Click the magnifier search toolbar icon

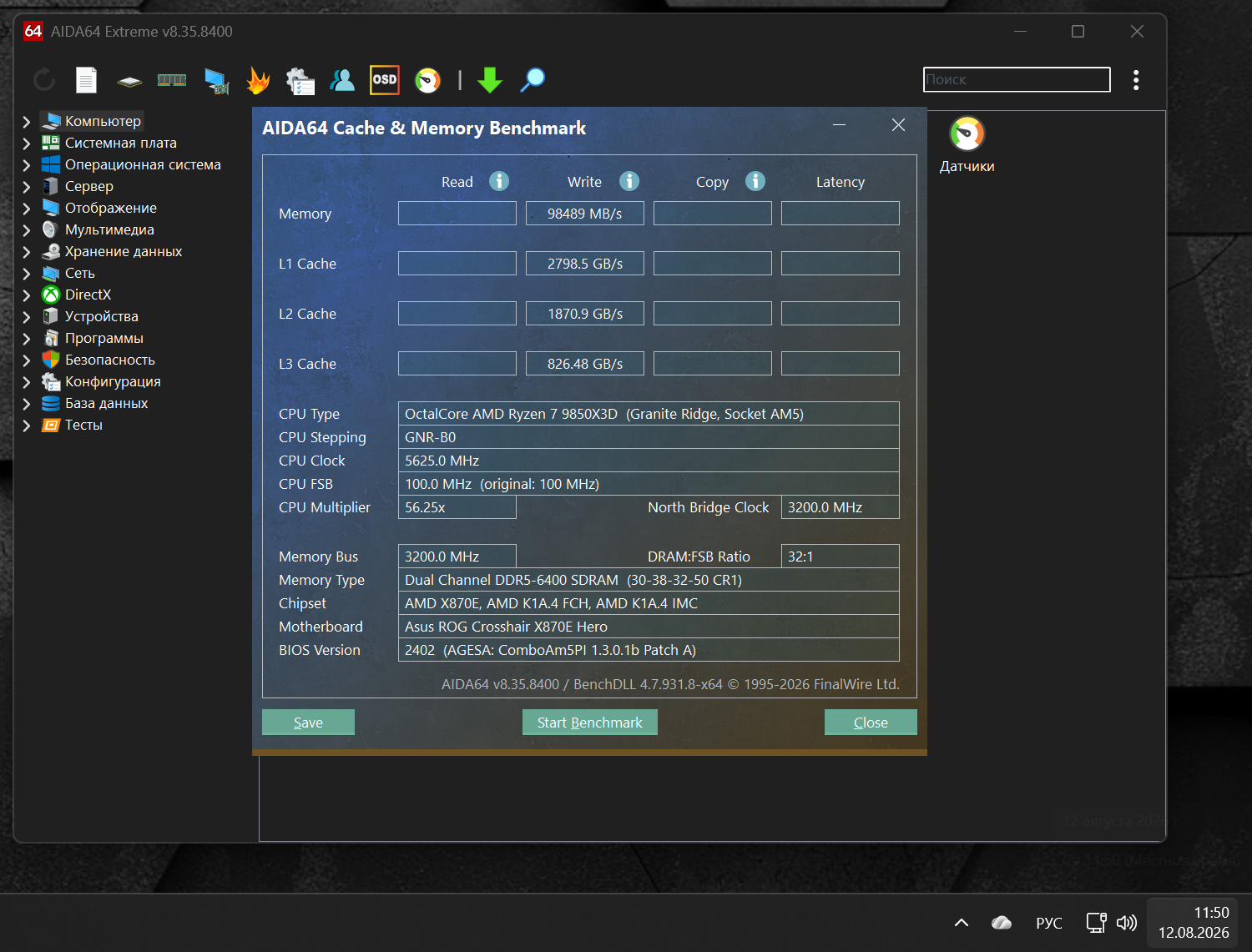pyautogui.click(x=533, y=80)
